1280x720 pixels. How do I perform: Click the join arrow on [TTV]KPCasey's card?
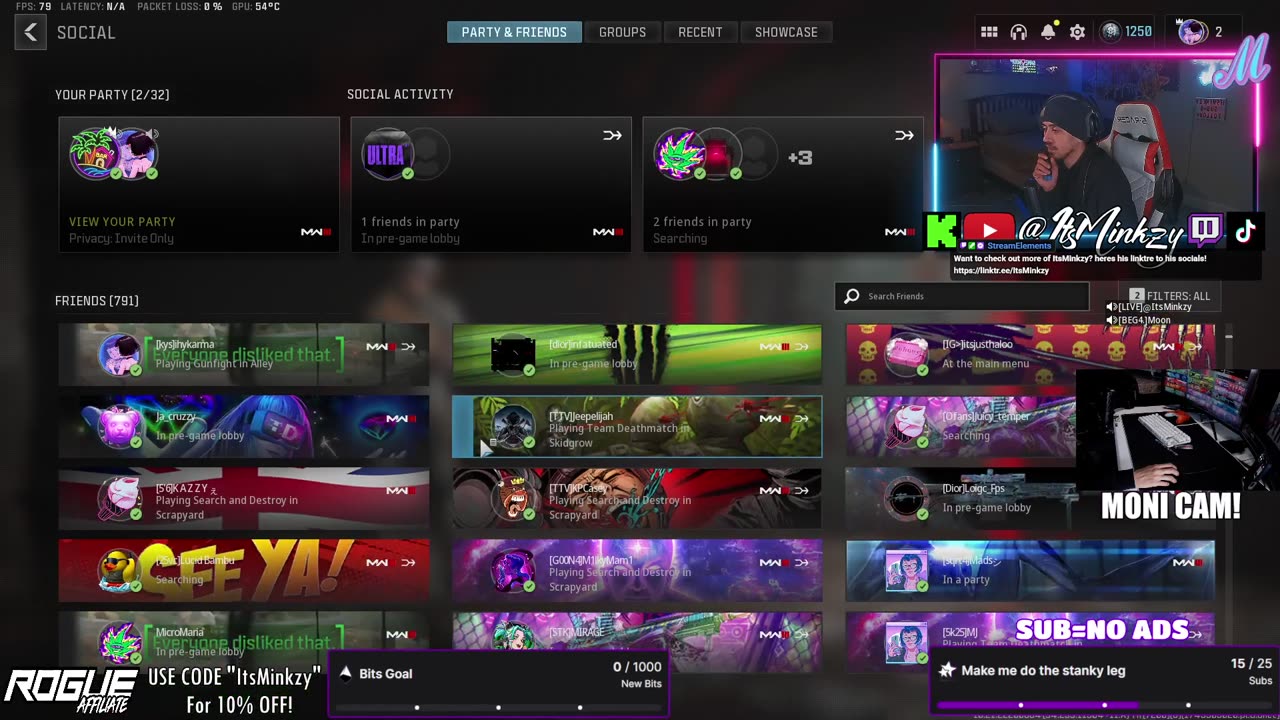(x=801, y=491)
